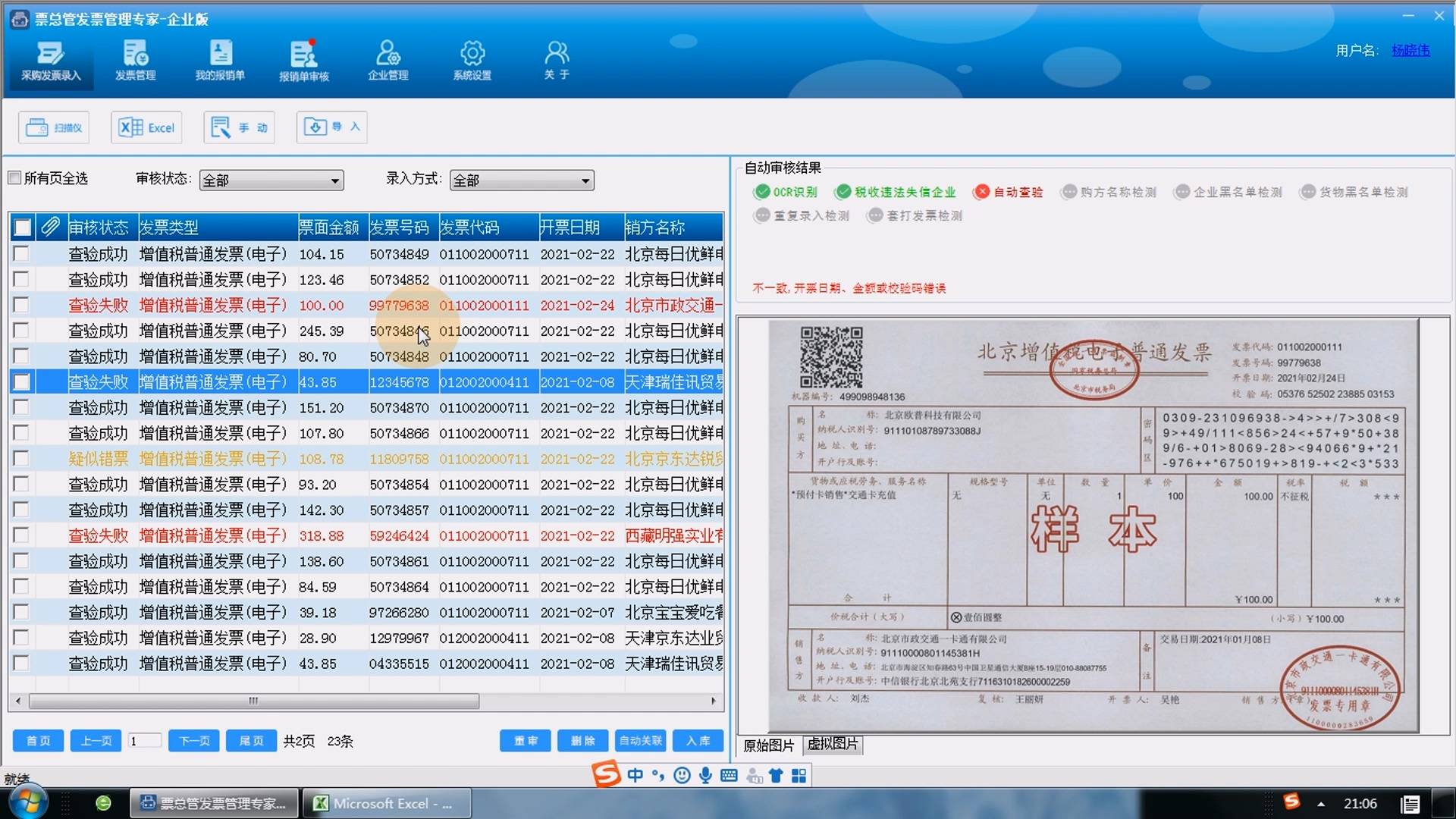Check row with invoice 11809758
The image size is (1456, 819).
coord(21,458)
